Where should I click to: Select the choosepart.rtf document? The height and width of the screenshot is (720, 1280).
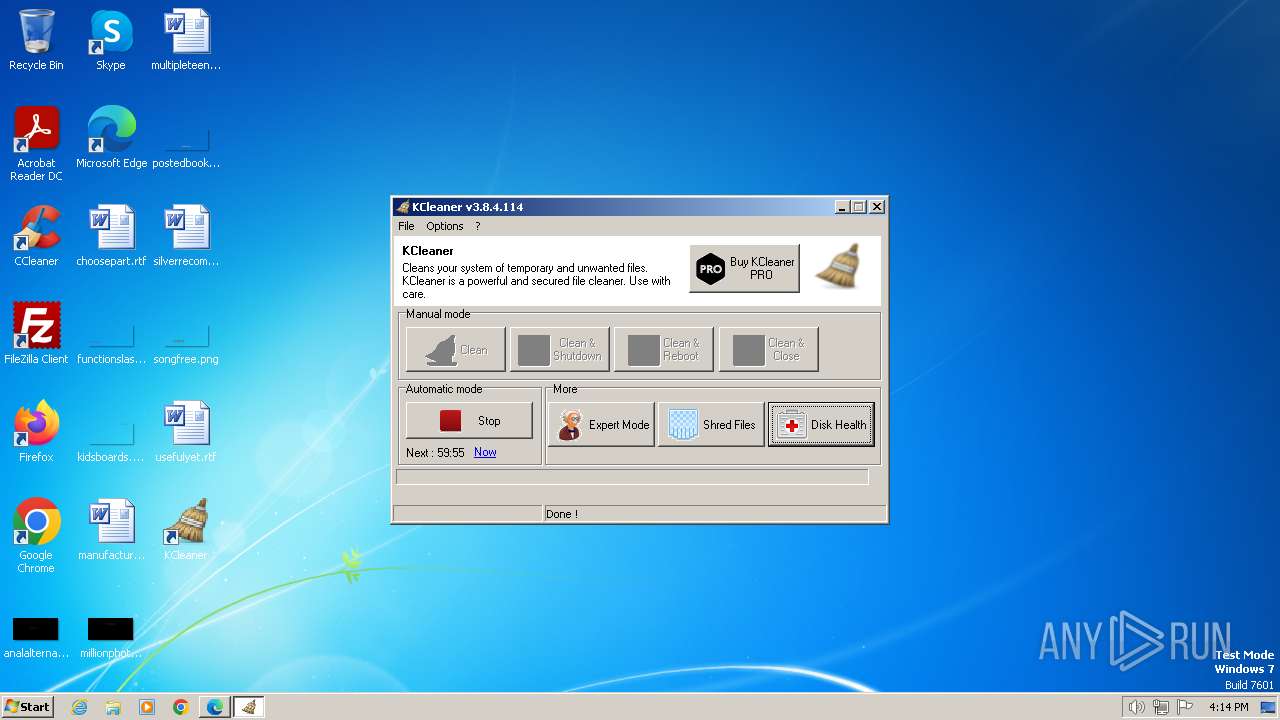pos(111,236)
